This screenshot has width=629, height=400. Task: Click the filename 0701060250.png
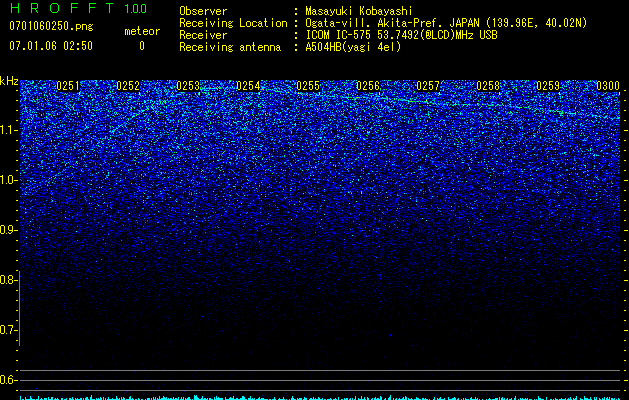(x=51, y=27)
